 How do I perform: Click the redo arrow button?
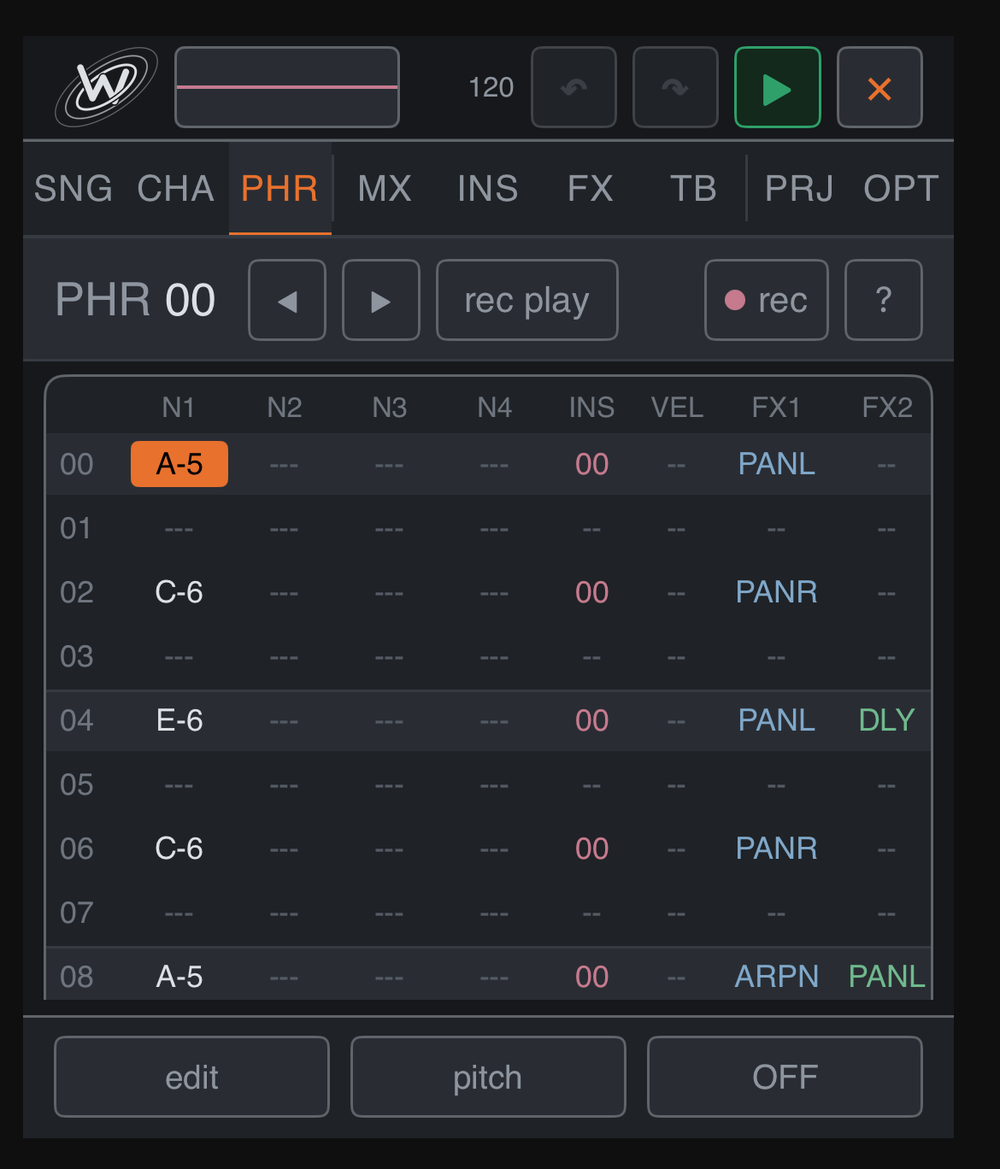pyautogui.click(x=675, y=87)
